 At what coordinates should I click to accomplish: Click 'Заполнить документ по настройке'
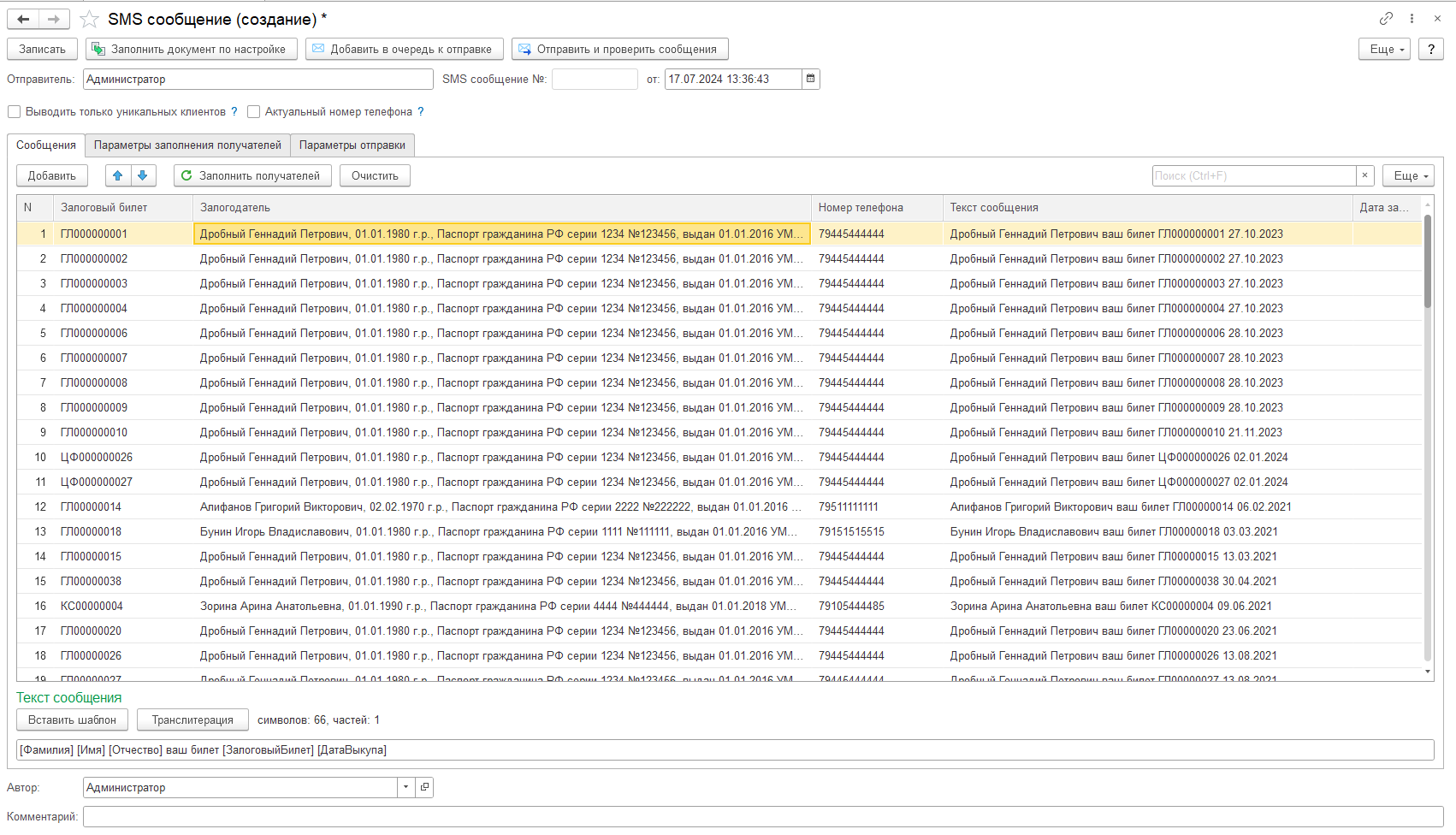[x=192, y=49]
